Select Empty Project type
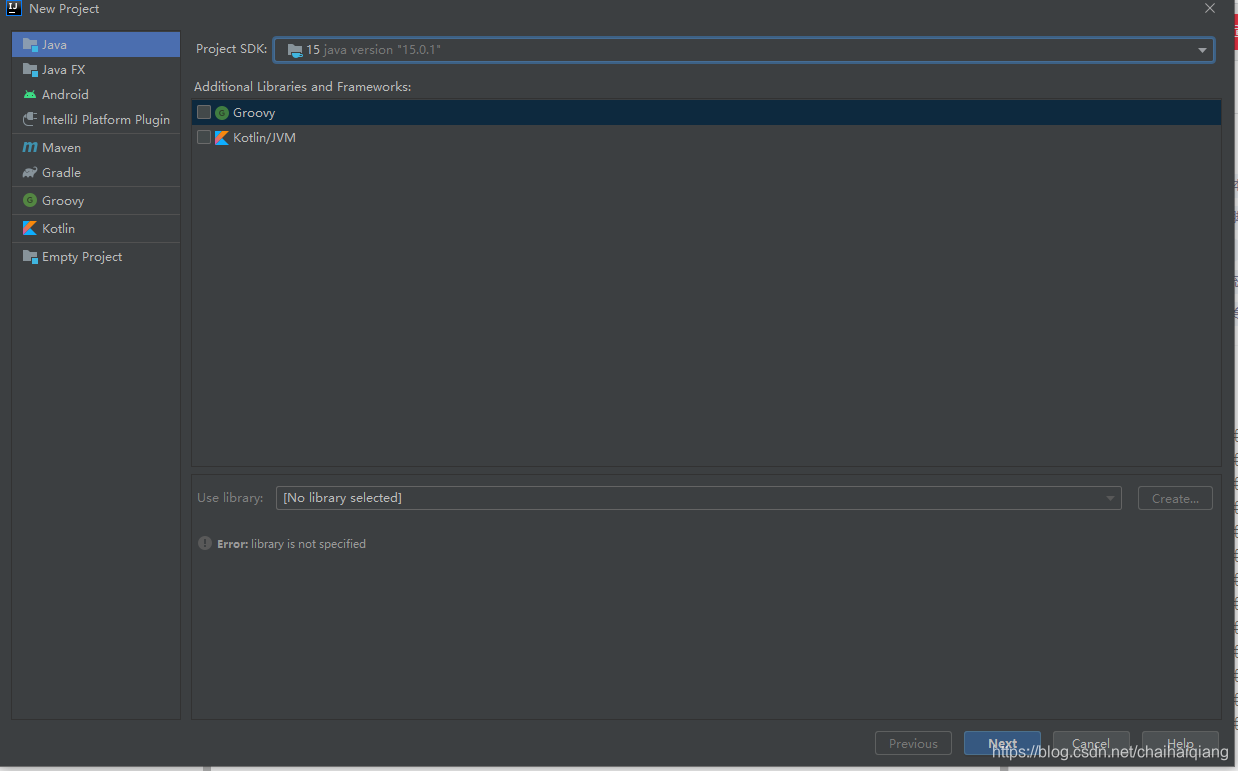The width and height of the screenshot is (1238, 771). pyautogui.click(x=96, y=257)
